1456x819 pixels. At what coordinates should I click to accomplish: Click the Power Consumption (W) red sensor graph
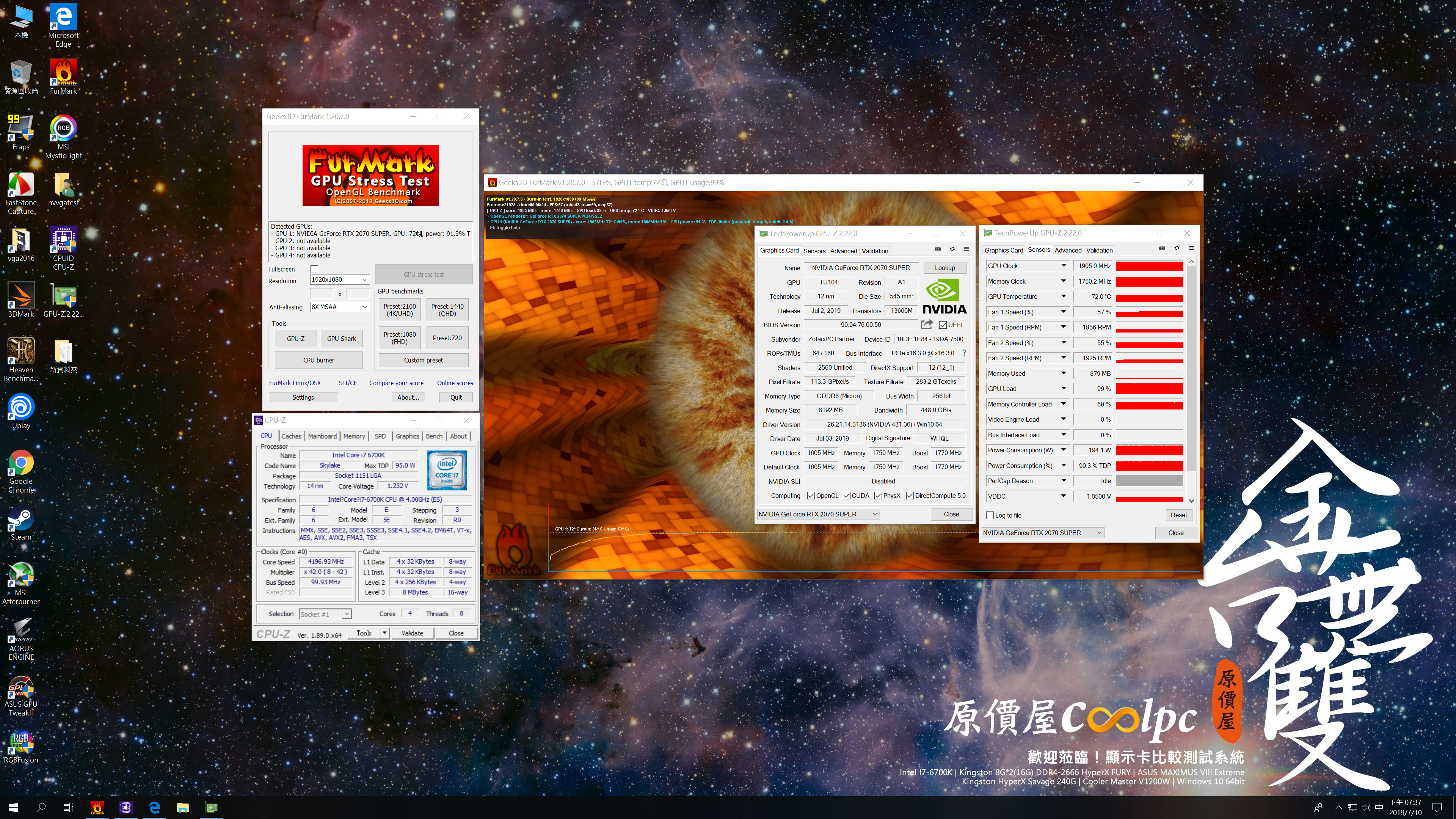(x=1149, y=450)
